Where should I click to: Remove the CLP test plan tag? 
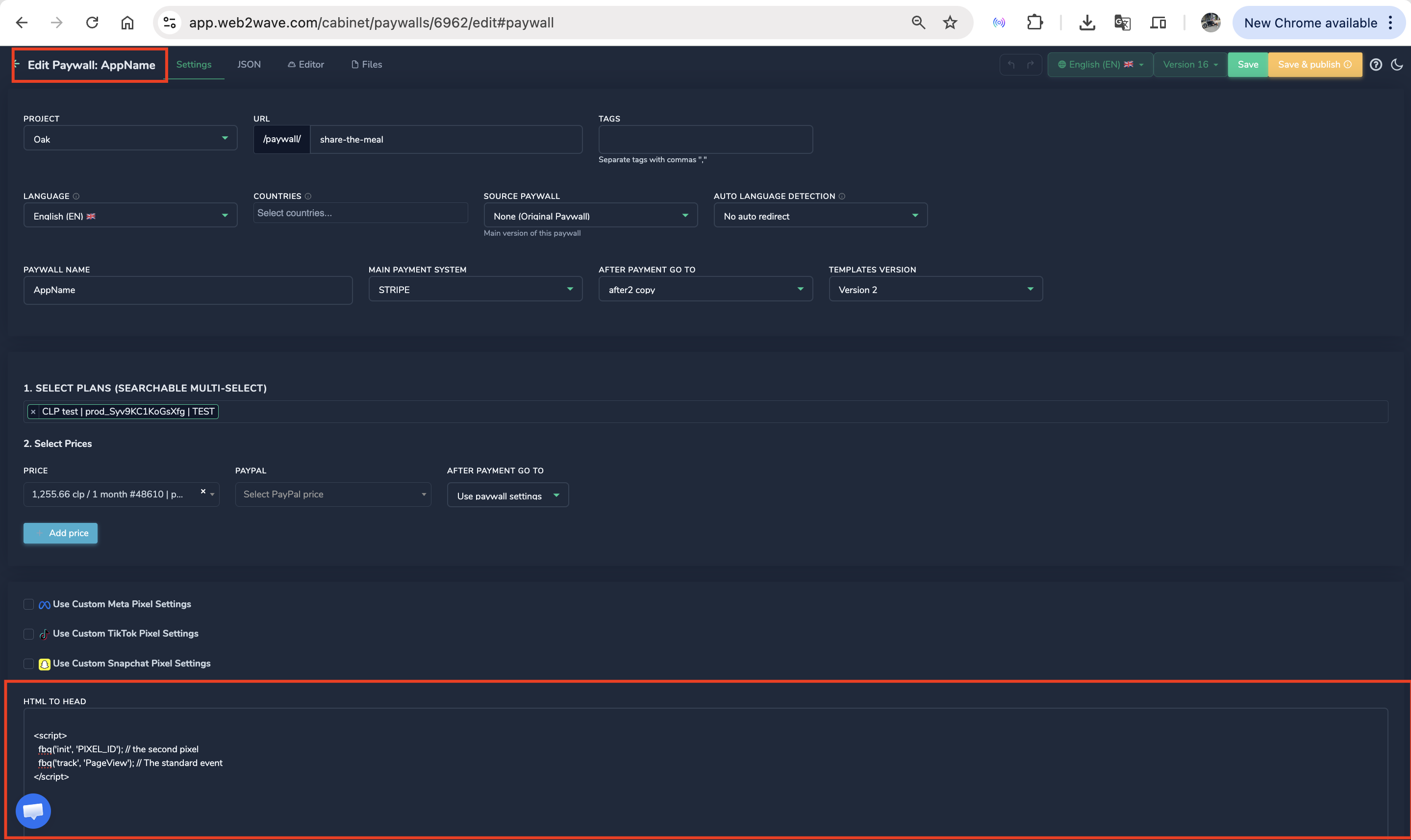pos(33,412)
